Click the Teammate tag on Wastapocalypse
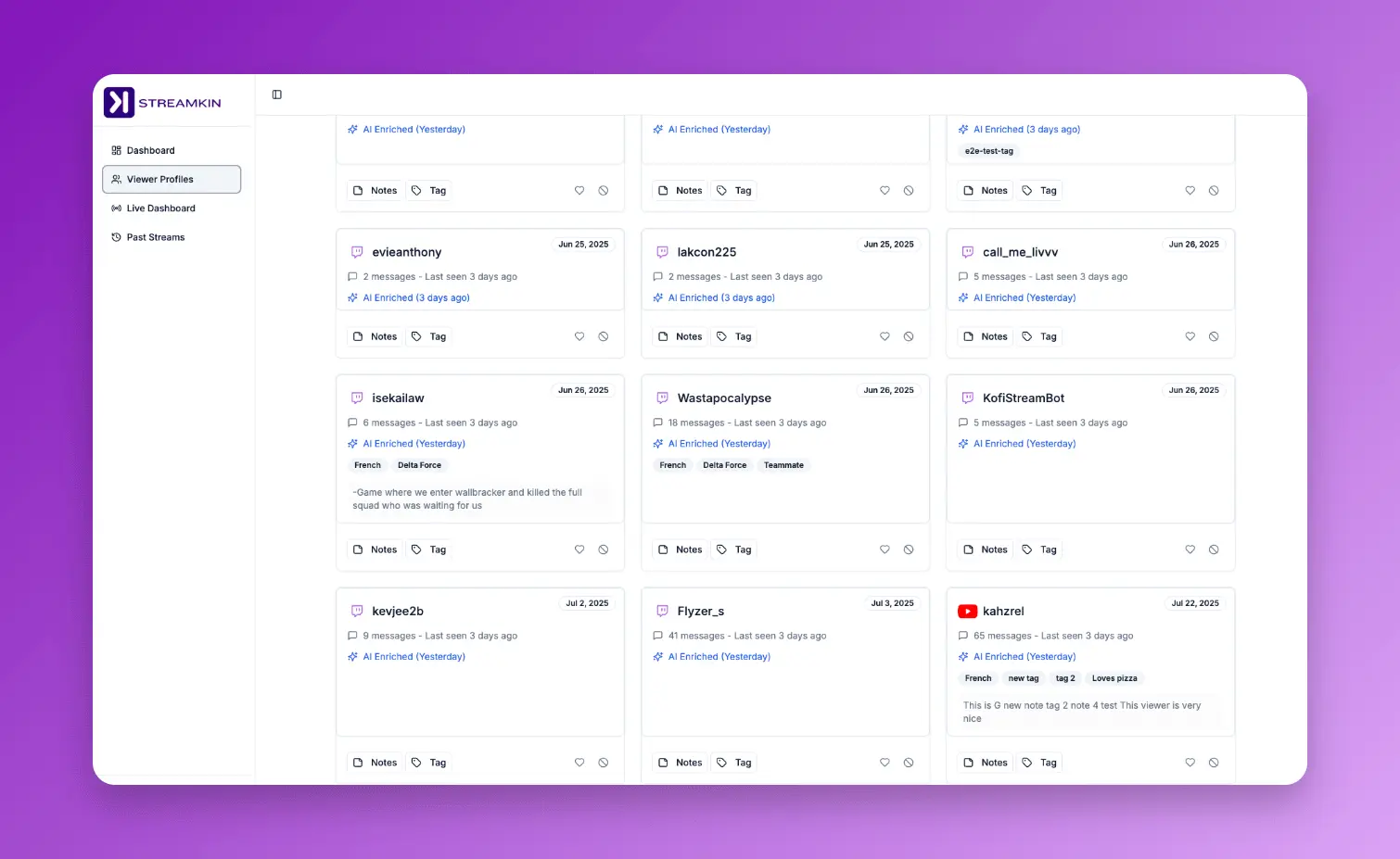Screen dimensions: 1400x859 tap(783, 465)
